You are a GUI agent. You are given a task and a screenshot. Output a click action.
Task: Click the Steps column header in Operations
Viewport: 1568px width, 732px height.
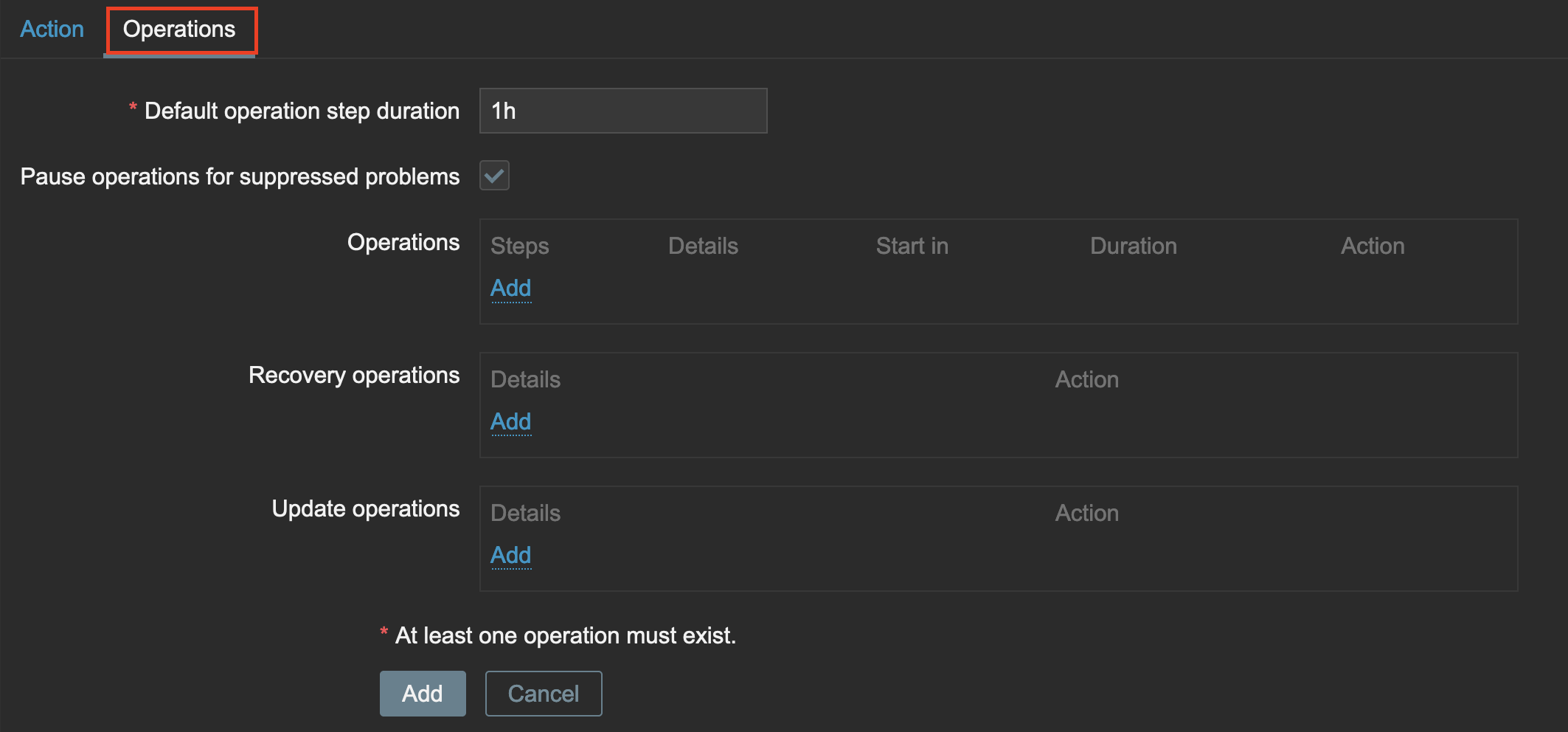[x=520, y=246]
